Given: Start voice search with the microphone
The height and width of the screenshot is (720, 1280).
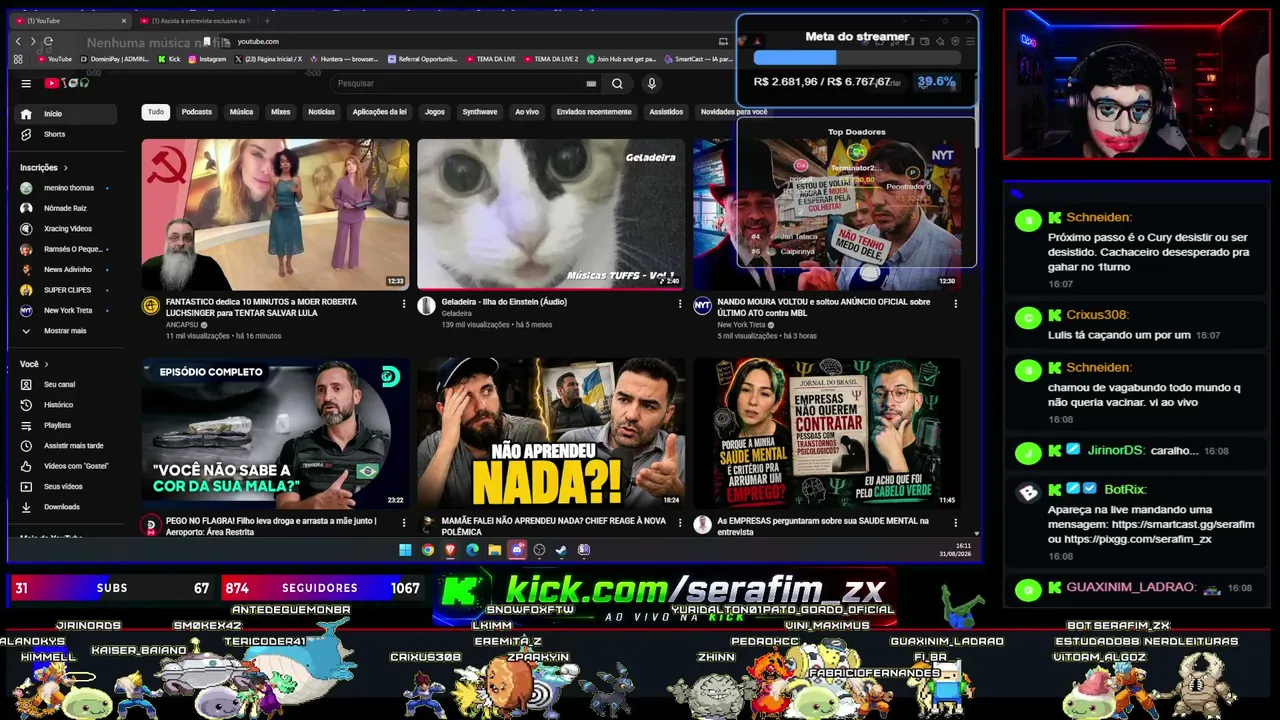Looking at the screenshot, I should click(651, 84).
